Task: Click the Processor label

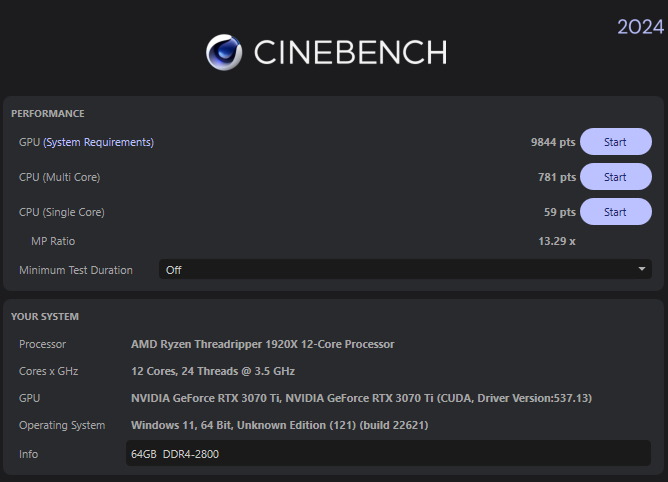Action: coord(43,344)
